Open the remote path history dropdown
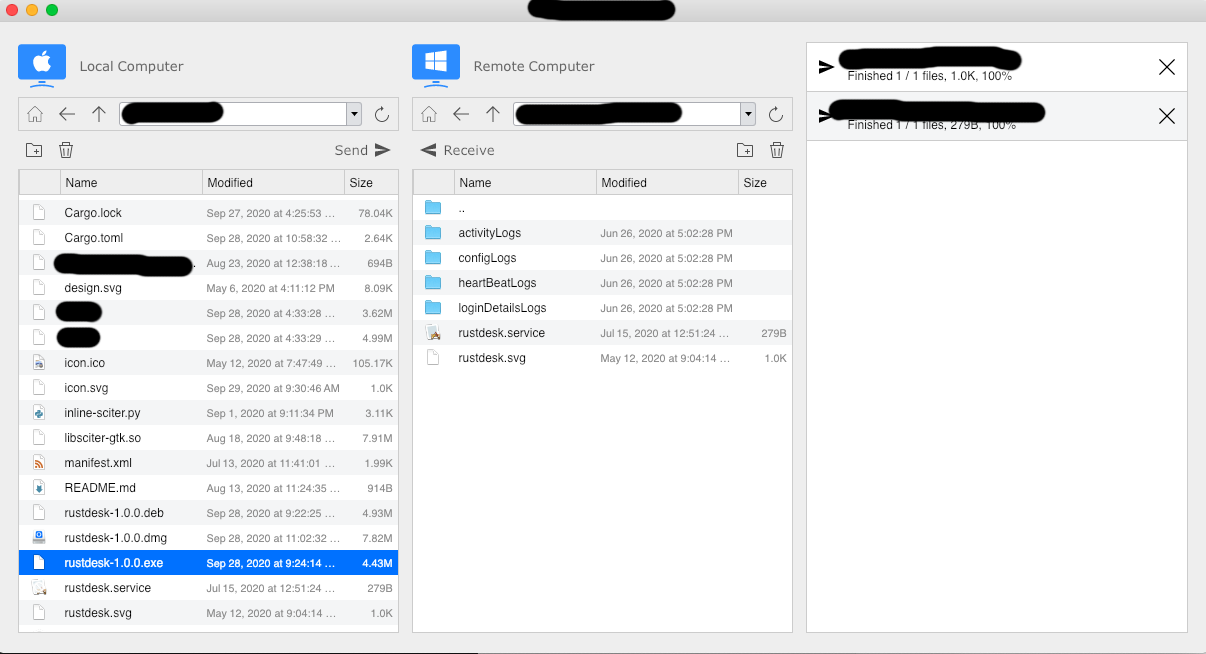Screen dimensions: 1206x654 coord(748,114)
